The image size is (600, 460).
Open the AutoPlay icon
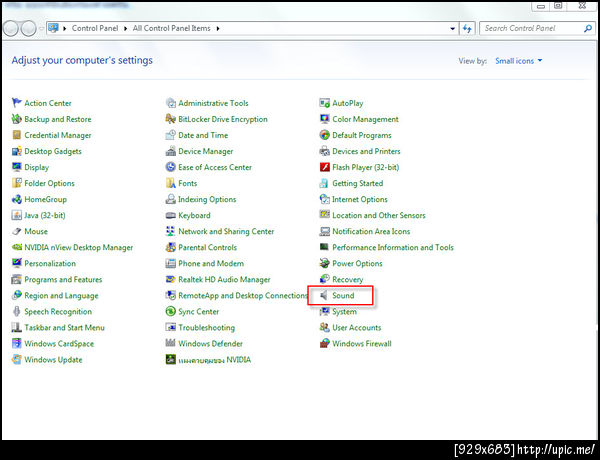pos(324,103)
